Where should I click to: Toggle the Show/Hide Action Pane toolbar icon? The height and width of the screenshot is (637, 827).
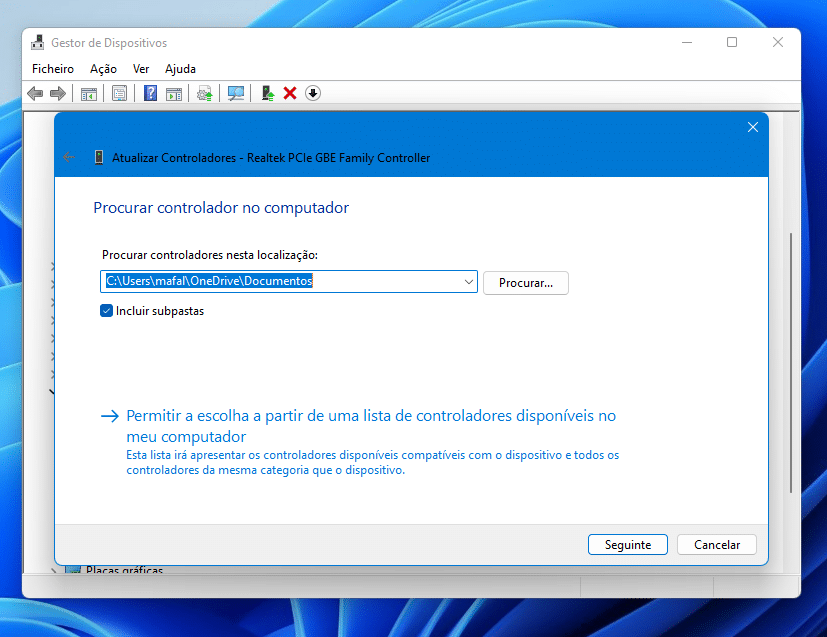174,94
